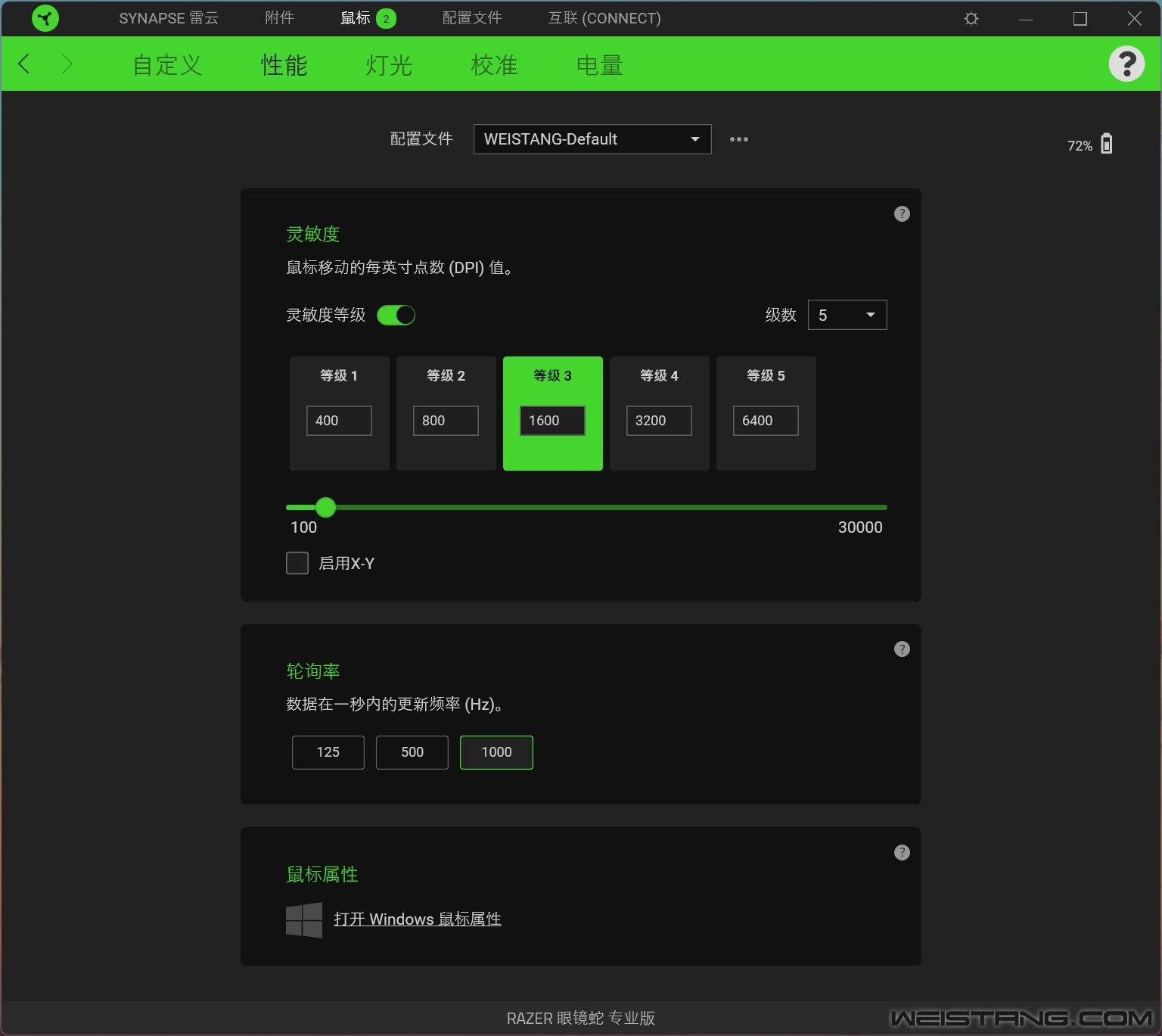Open the 灯光 sub-tab

(389, 65)
